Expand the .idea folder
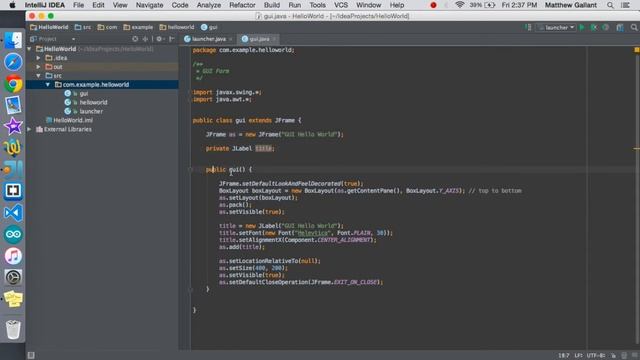The image size is (640, 360). (x=38, y=58)
